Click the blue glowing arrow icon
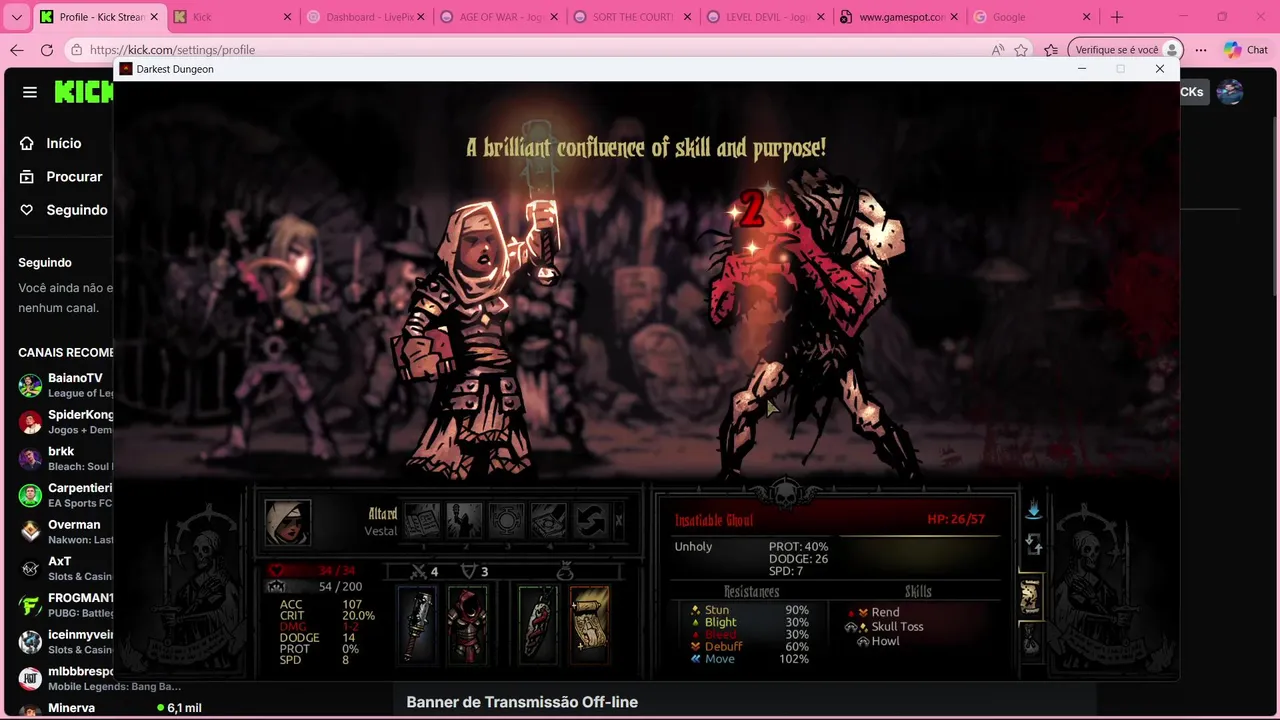Image resolution: width=1280 pixels, height=720 pixels. 1033,510
